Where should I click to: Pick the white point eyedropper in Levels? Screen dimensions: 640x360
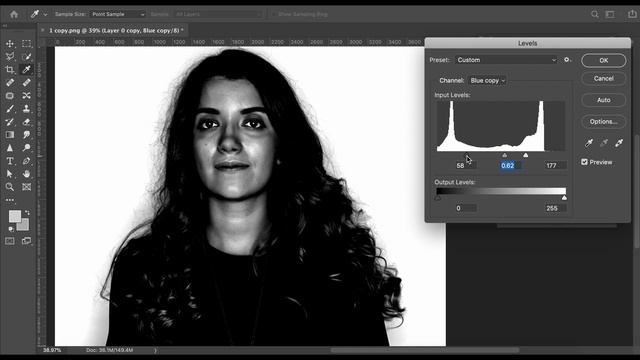tap(619, 142)
